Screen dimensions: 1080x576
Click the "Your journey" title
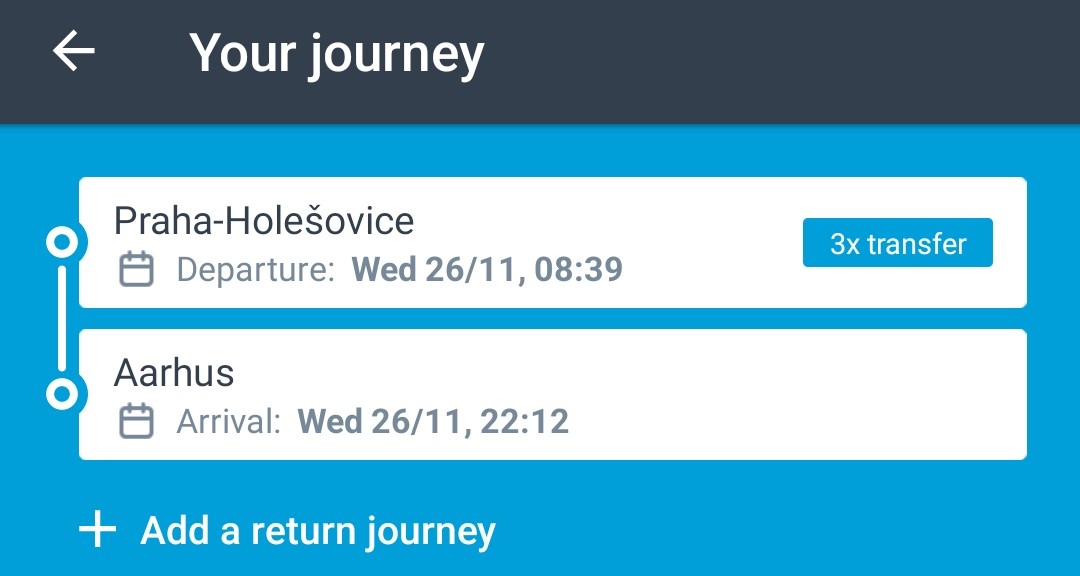[337, 52]
